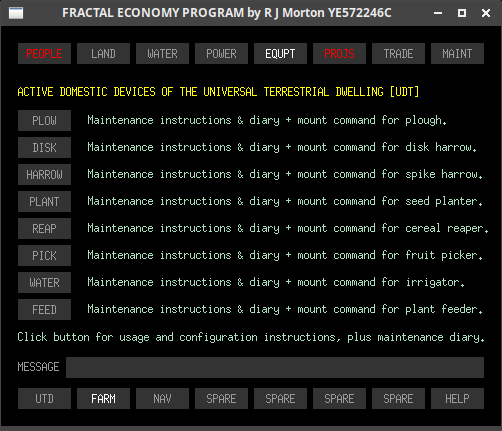The width and height of the screenshot is (502, 431).
Task: Click the text ending 'for plough.'
Action: coord(267,120)
